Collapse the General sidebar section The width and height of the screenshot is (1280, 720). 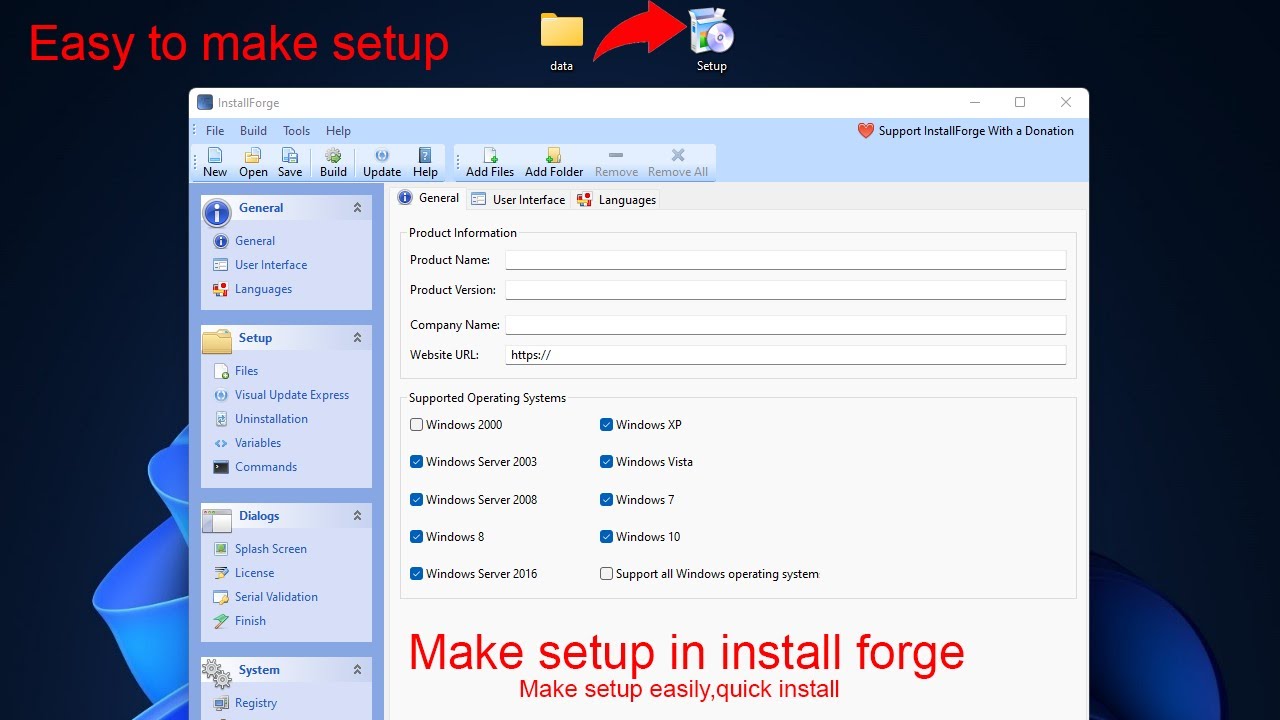coord(357,208)
